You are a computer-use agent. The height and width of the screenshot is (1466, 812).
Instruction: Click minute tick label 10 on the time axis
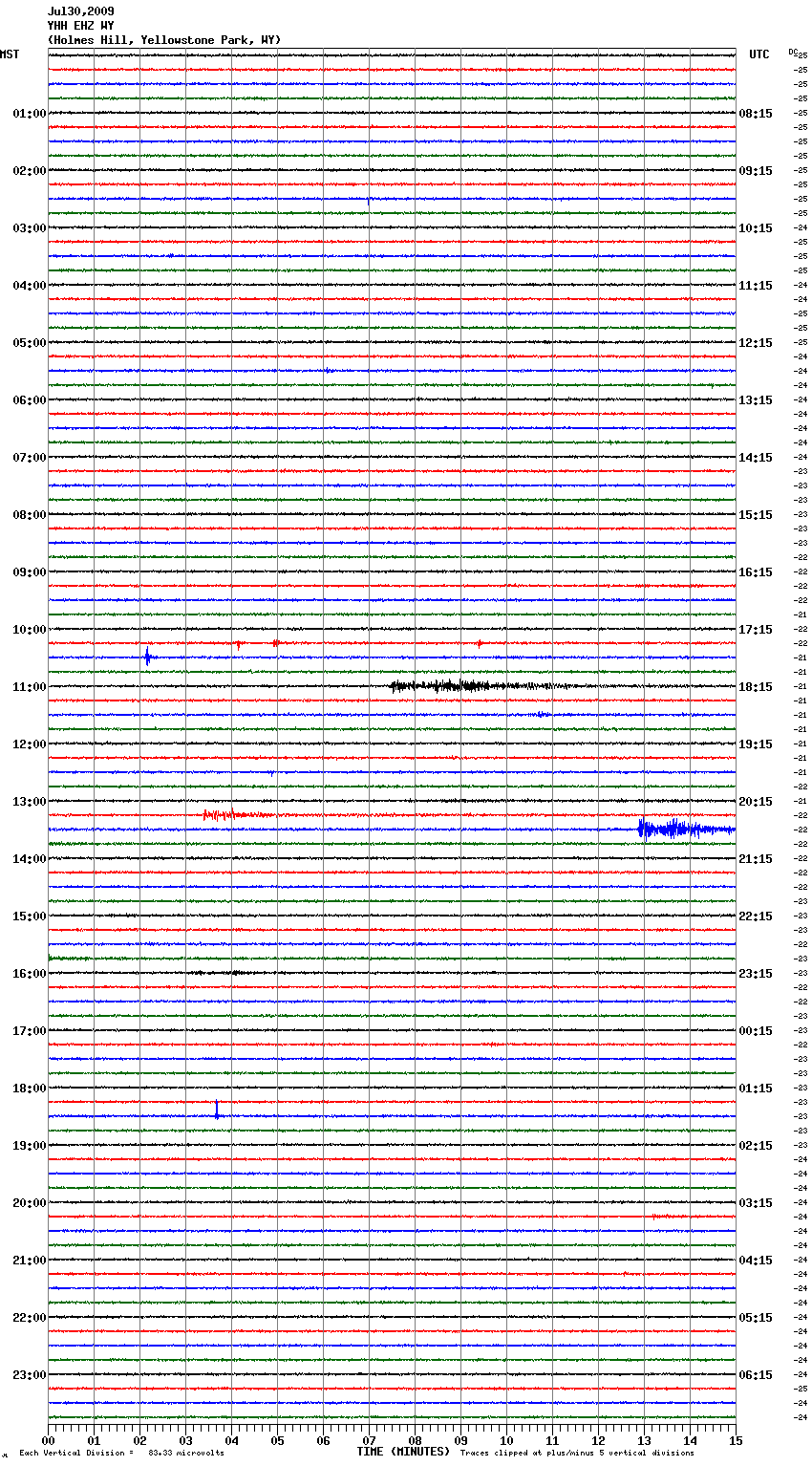click(506, 1441)
